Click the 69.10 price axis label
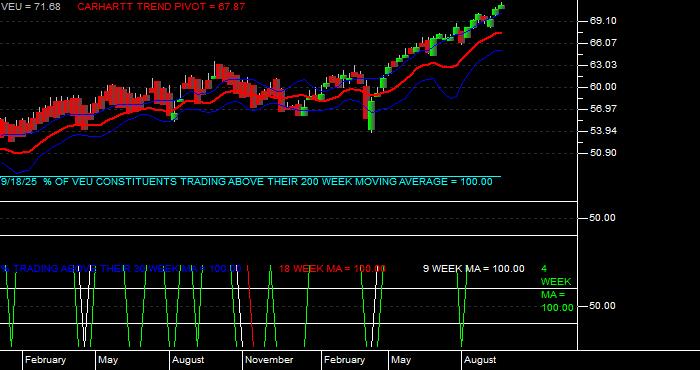 (603, 21)
